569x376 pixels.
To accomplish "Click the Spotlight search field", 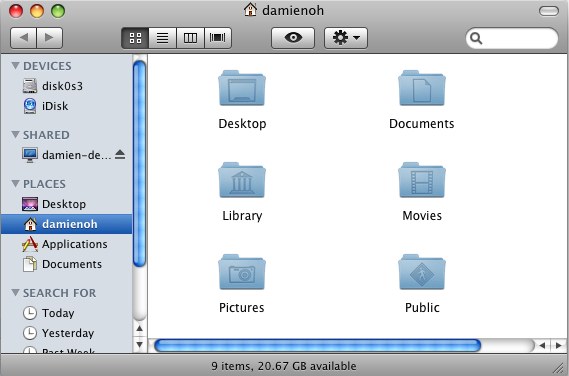I will (x=512, y=38).
